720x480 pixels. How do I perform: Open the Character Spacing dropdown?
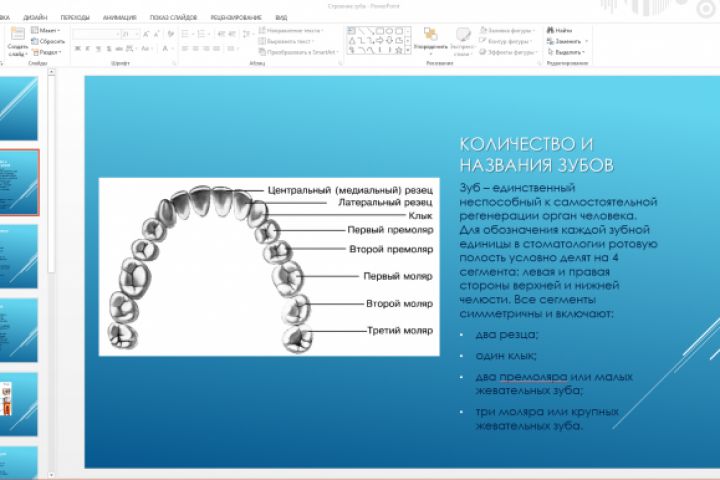click(131, 49)
